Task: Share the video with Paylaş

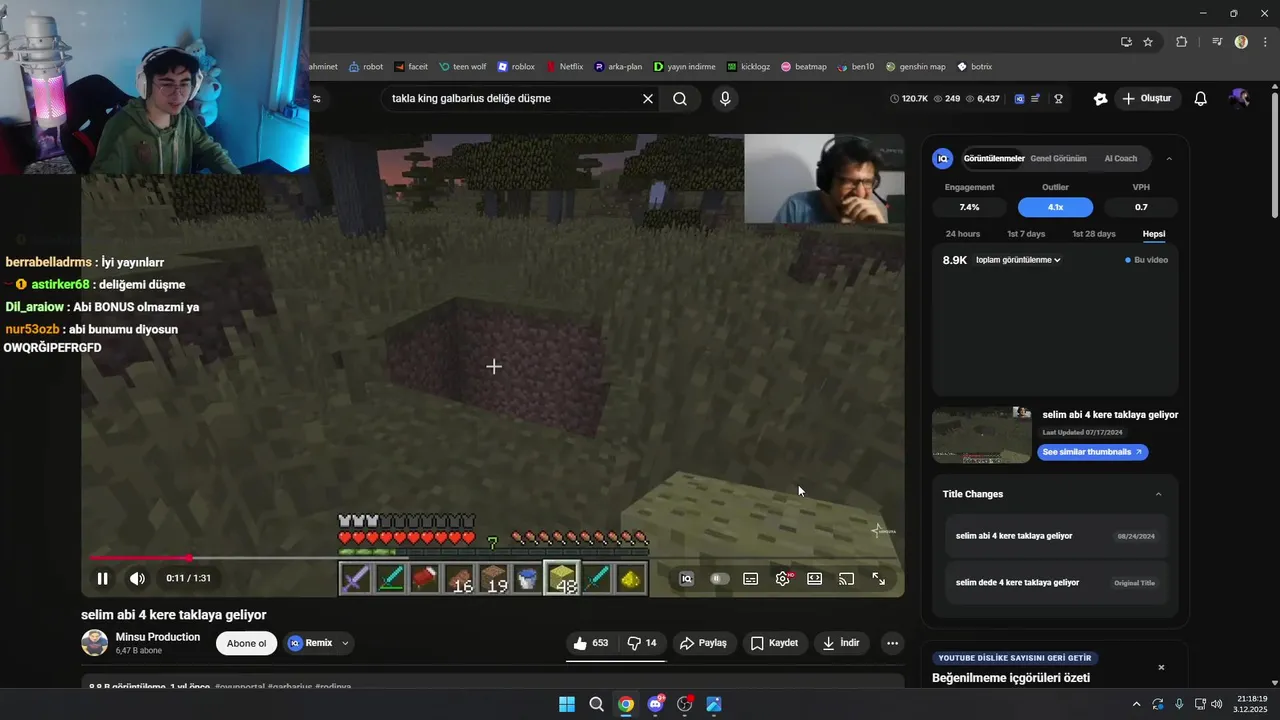Action: (703, 643)
